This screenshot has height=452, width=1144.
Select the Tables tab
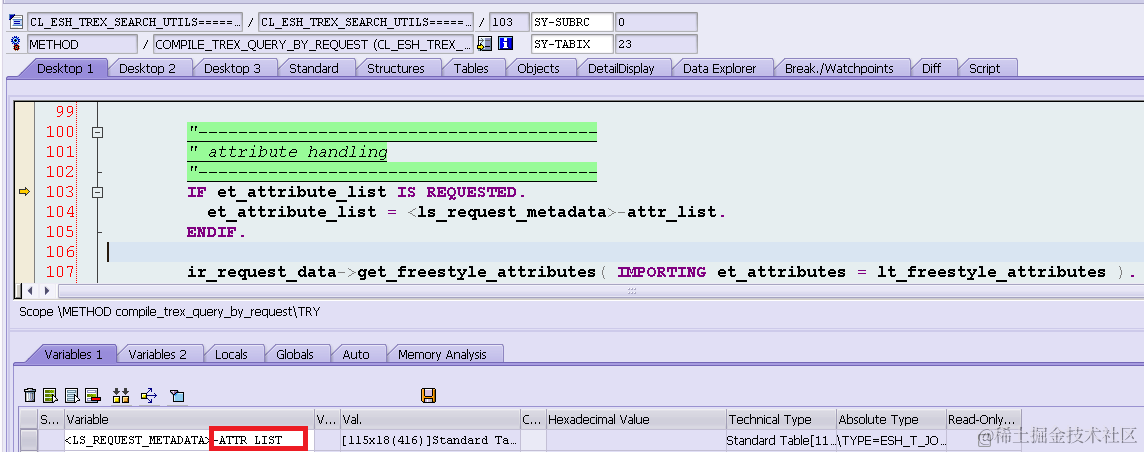pyautogui.click(x=471, y=69)
